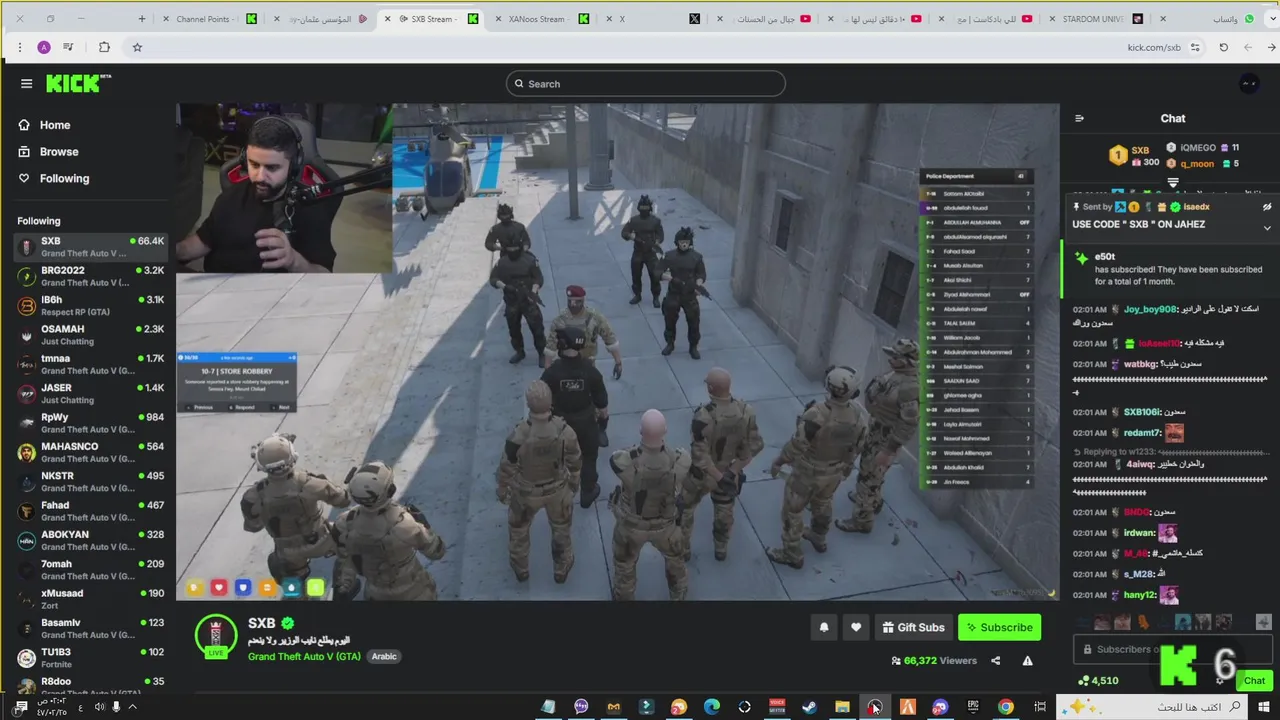Screen dimensions: 1280x720
Task: Open the Following page in sidebar
Action: 64,178
